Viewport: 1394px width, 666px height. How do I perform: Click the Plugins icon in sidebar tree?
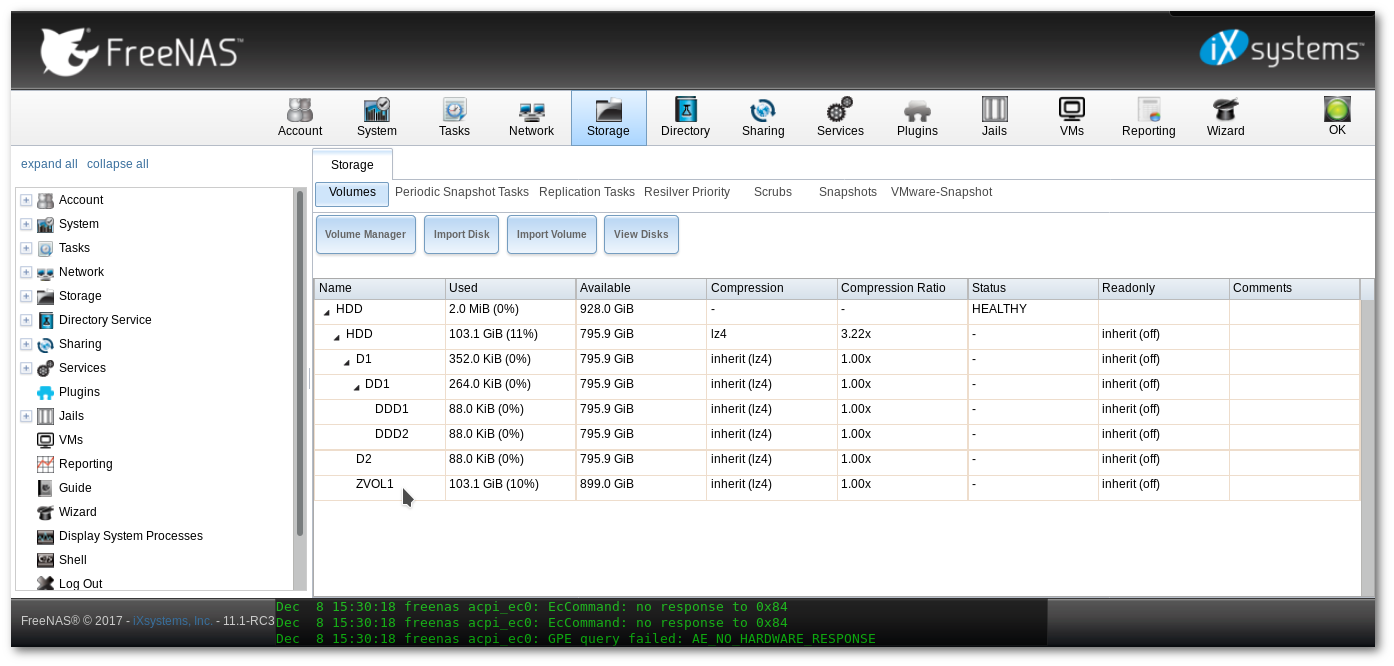click(45, 392)
